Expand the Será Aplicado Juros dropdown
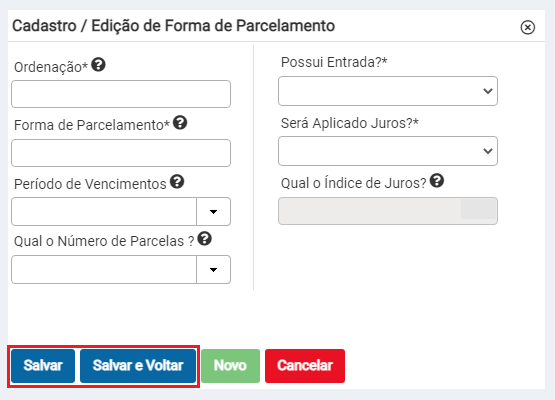This screenshot has width=555, height=400. click(x=388, y=151)
